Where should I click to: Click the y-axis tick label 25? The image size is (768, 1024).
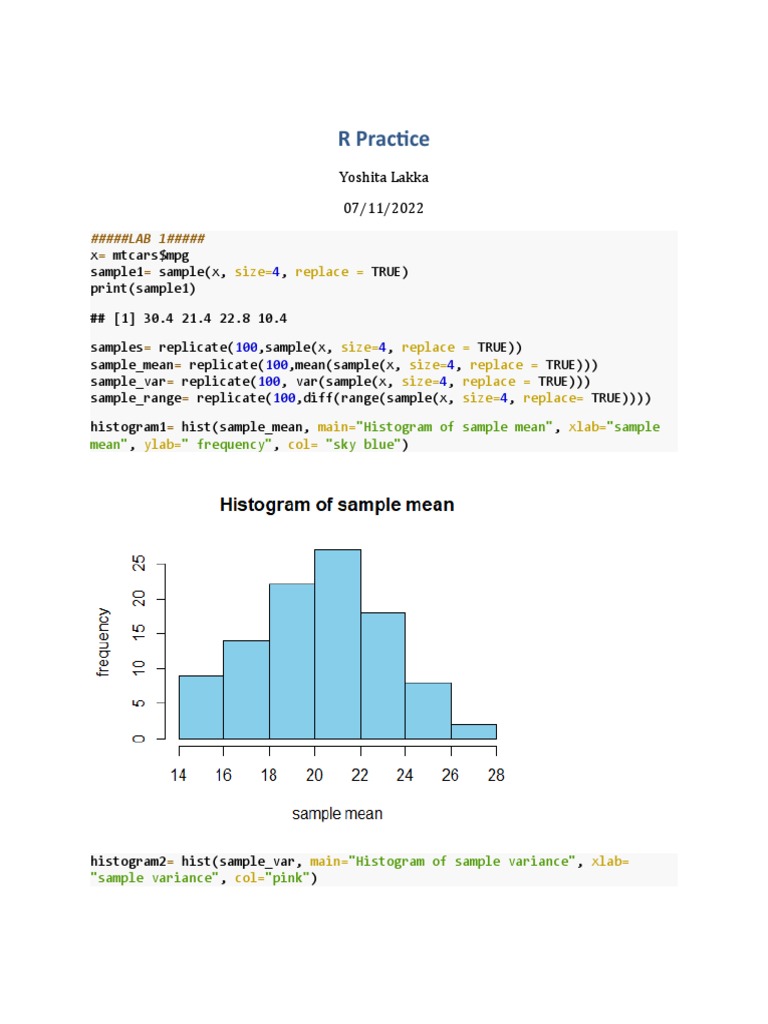[139, 564]
